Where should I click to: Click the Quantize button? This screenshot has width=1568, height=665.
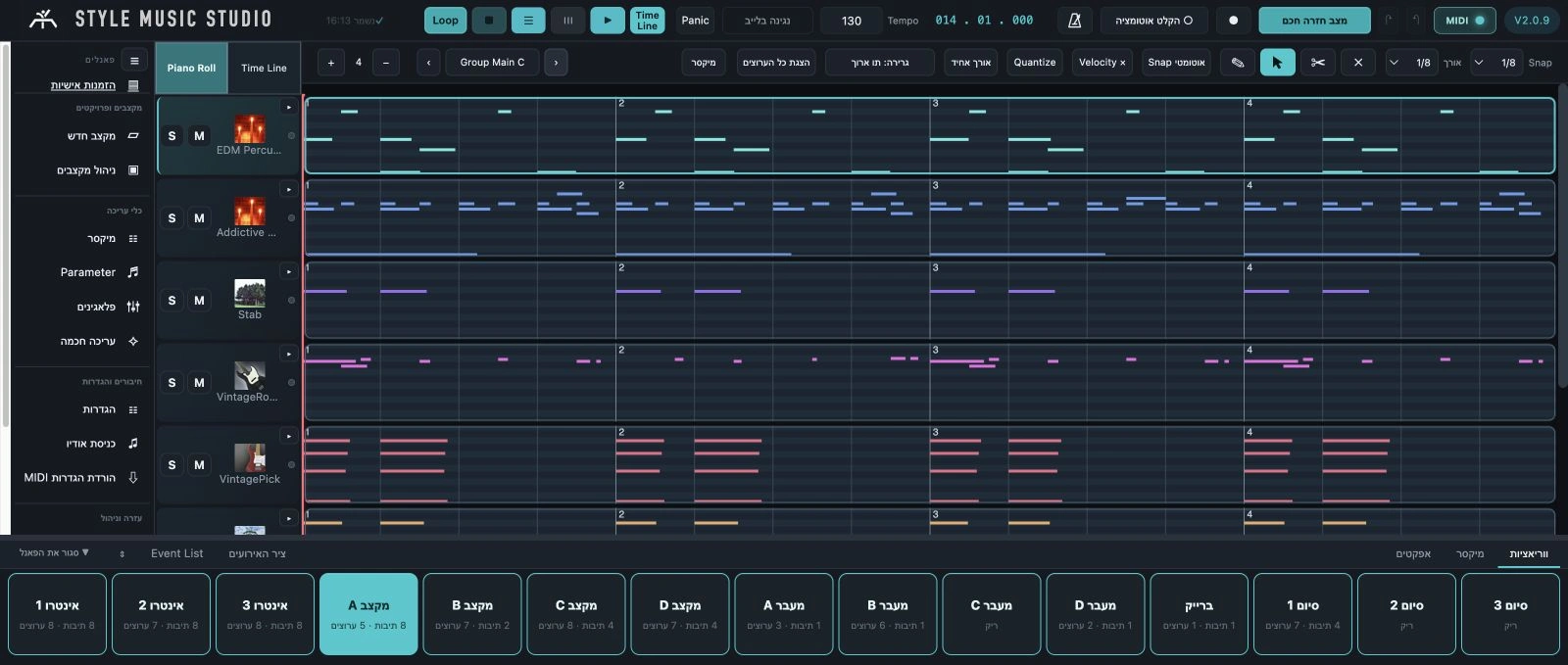(x=1035, y=63)
